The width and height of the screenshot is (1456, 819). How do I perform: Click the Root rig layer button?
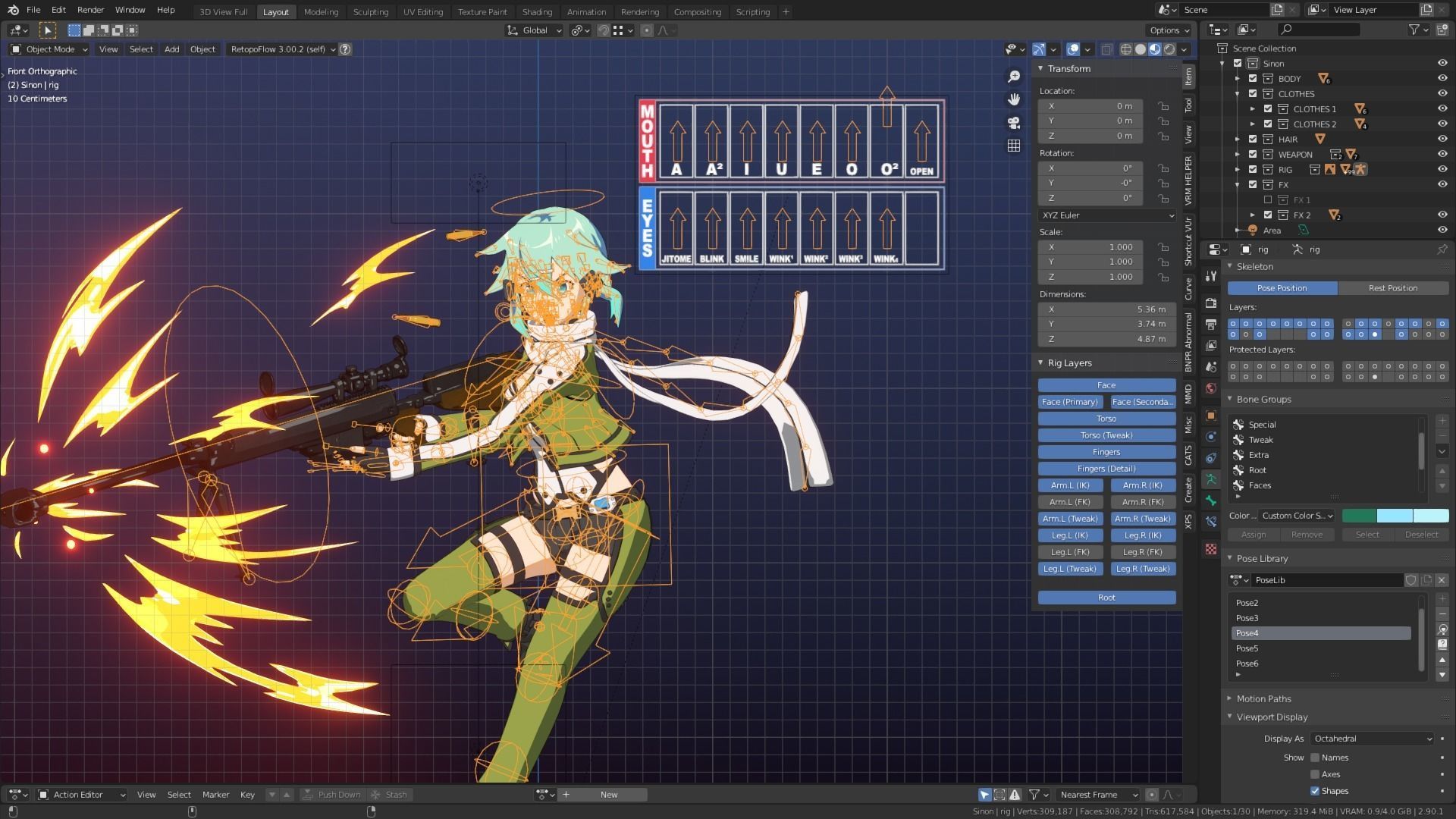click(x=1106, y=598)
